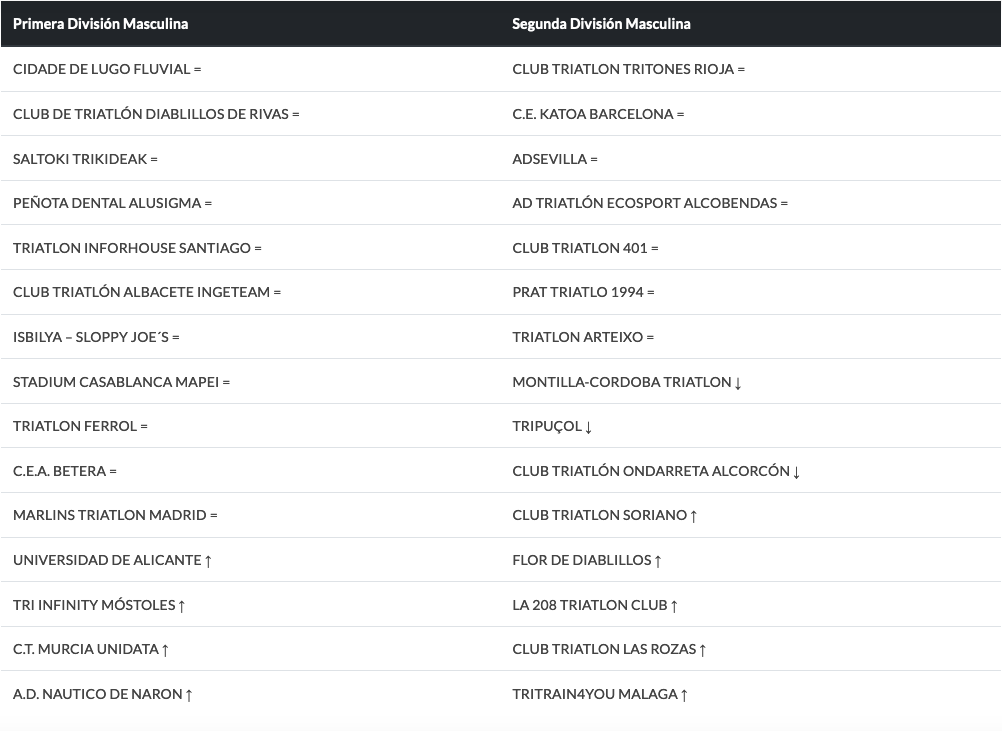
Task: Select the CLUB TRIATLON TRITONES RIOJA entry
Action: pyautogui.click(x=628, y=69)
